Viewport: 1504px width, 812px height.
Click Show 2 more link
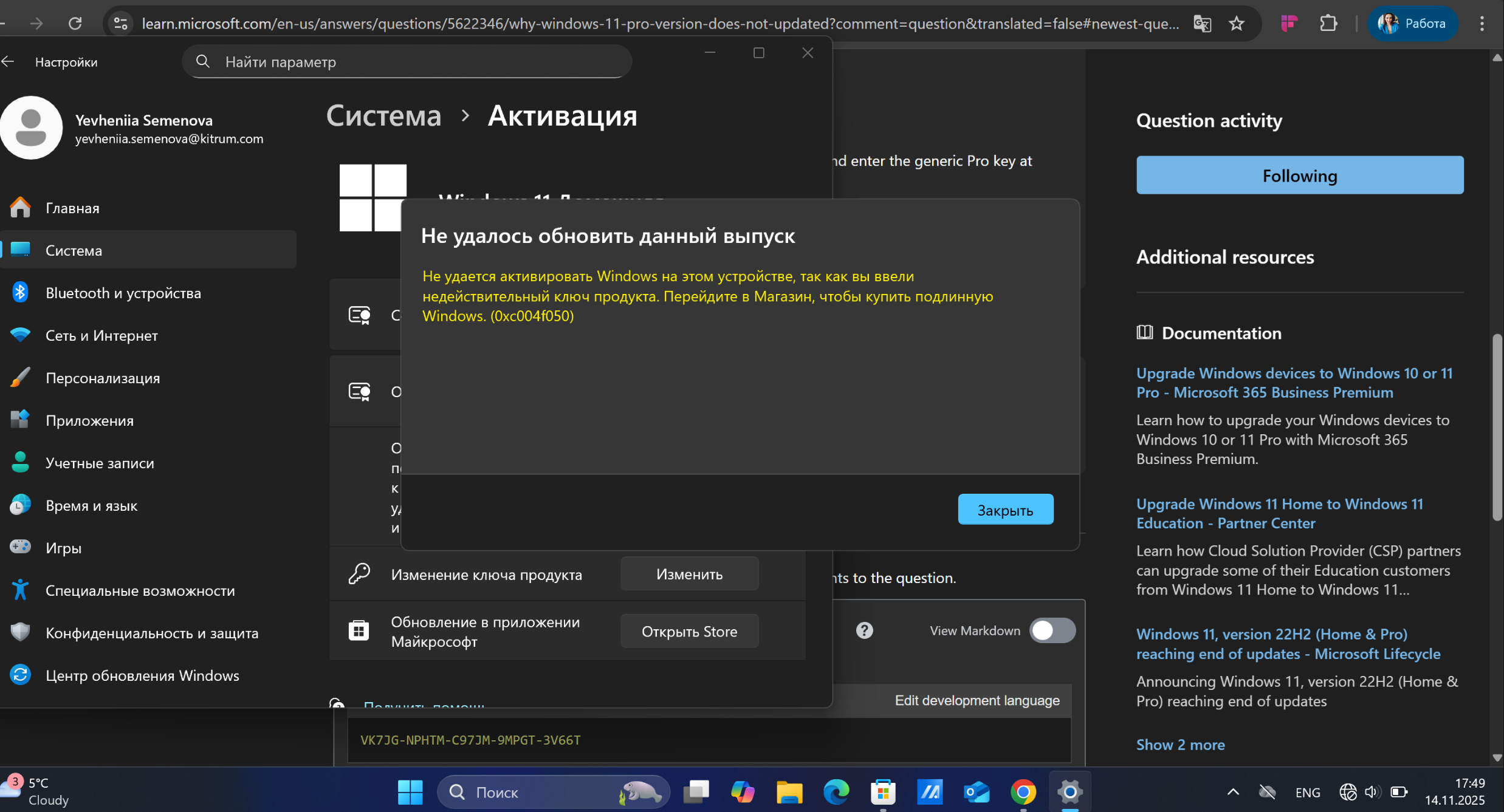(x=1180, y=745)
